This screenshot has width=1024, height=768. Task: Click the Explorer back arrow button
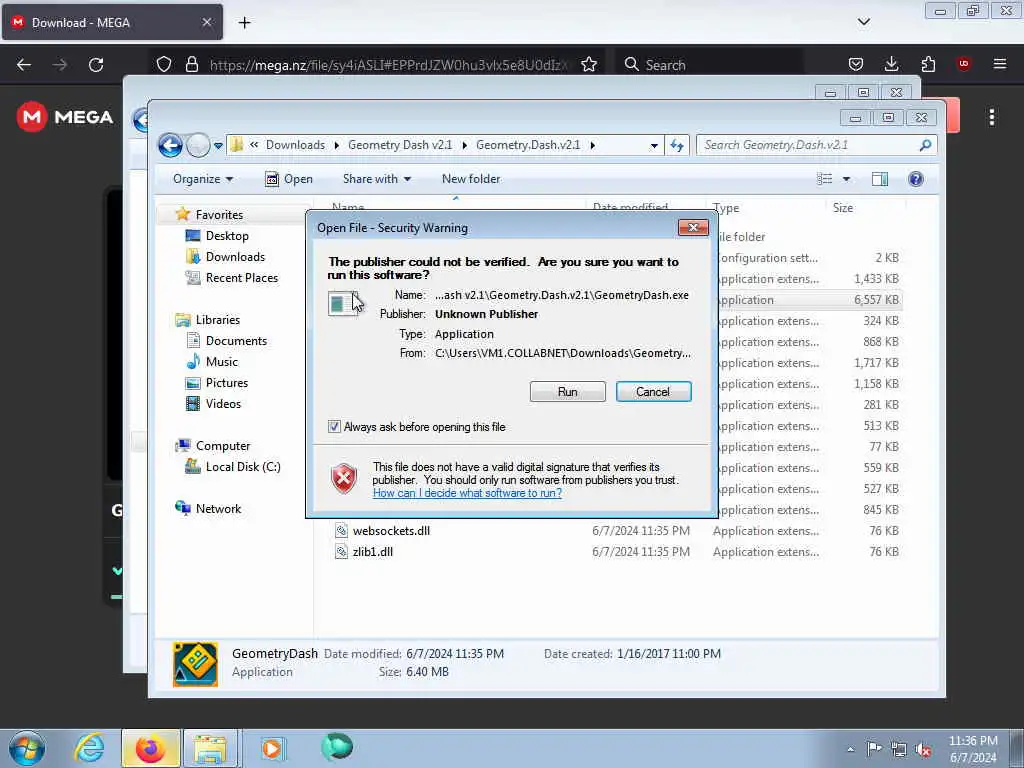(x=170, y=145)
